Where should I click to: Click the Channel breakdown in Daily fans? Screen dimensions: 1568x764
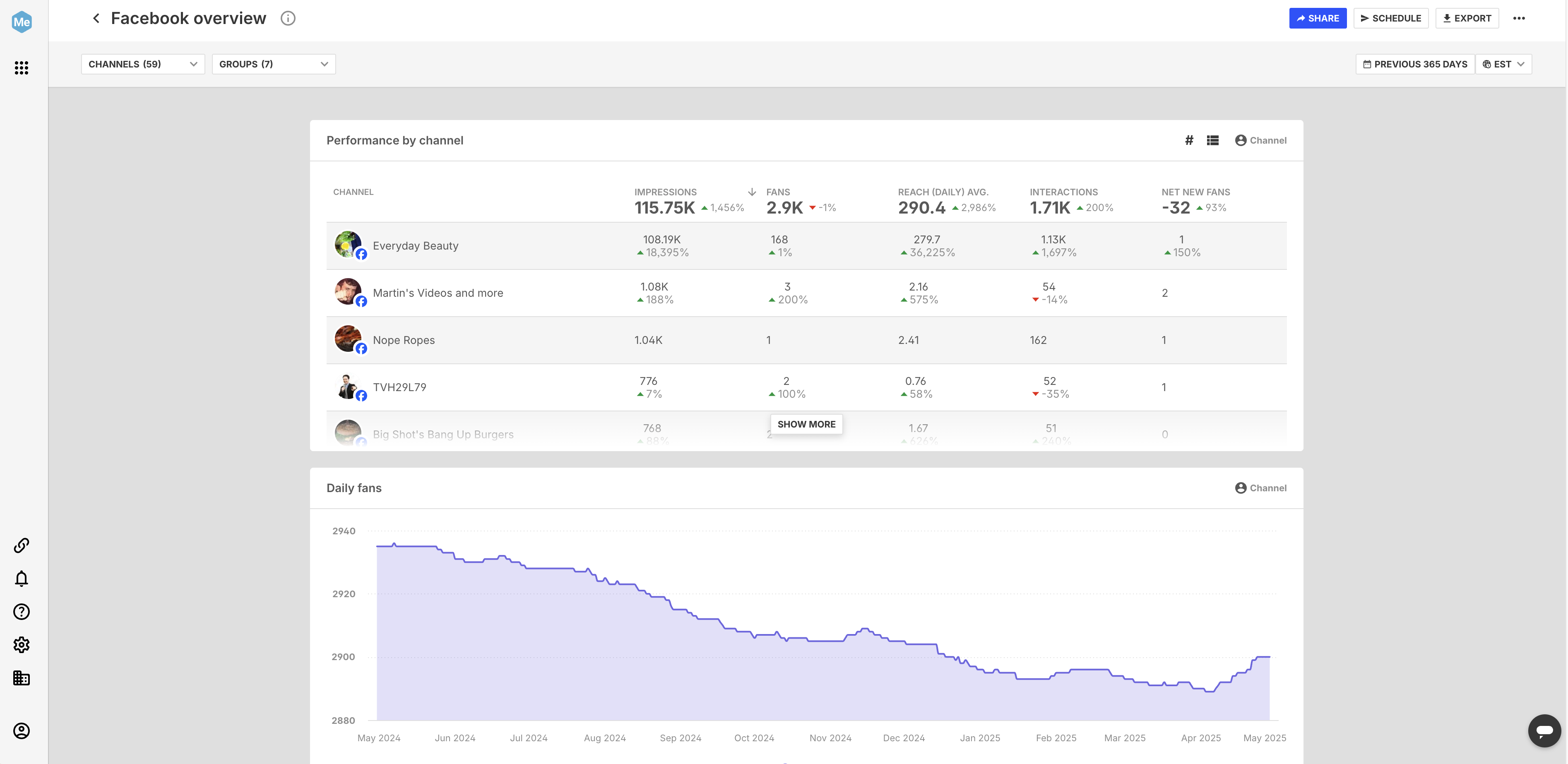1260,488
